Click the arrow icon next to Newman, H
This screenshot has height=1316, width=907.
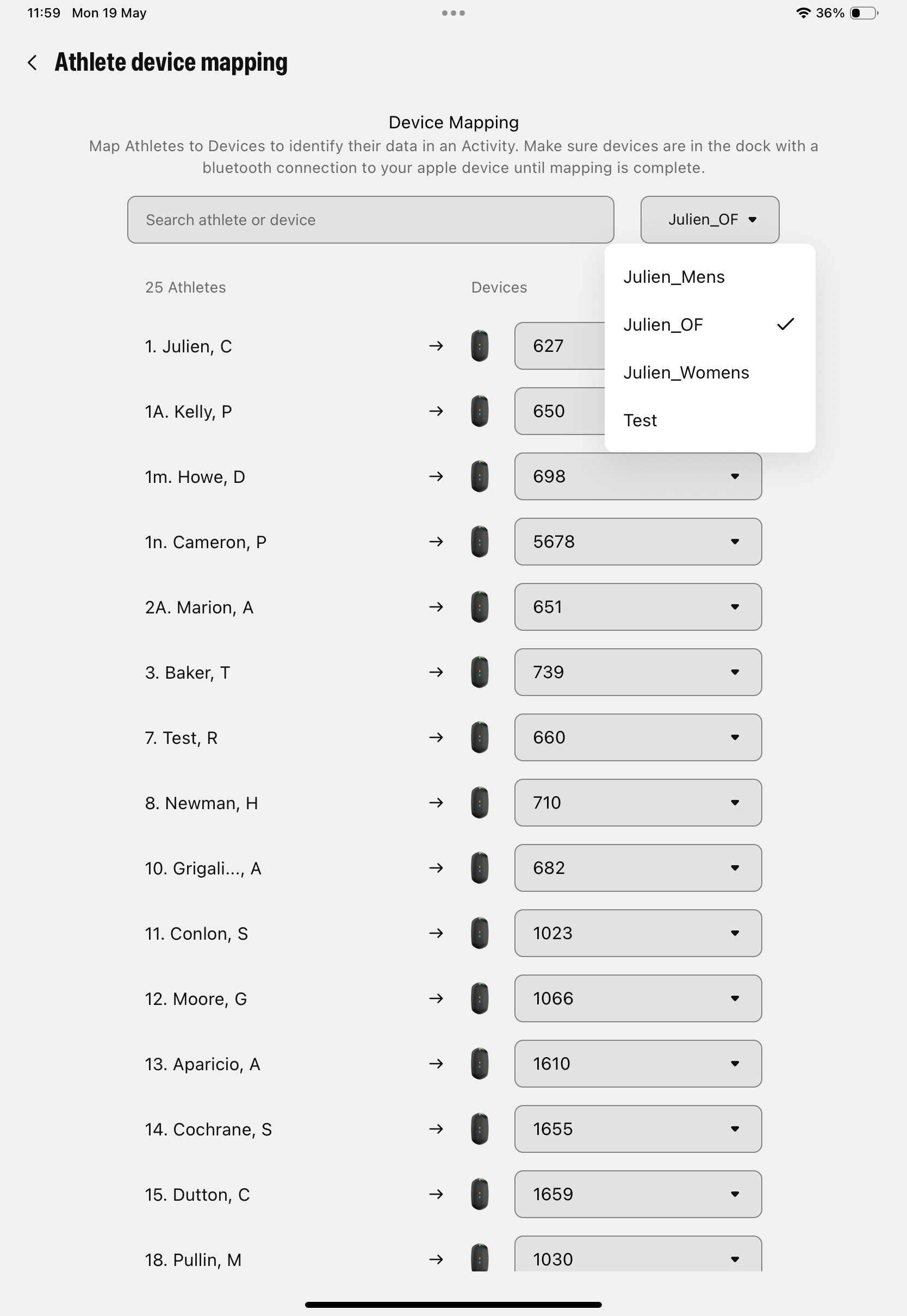437,802
